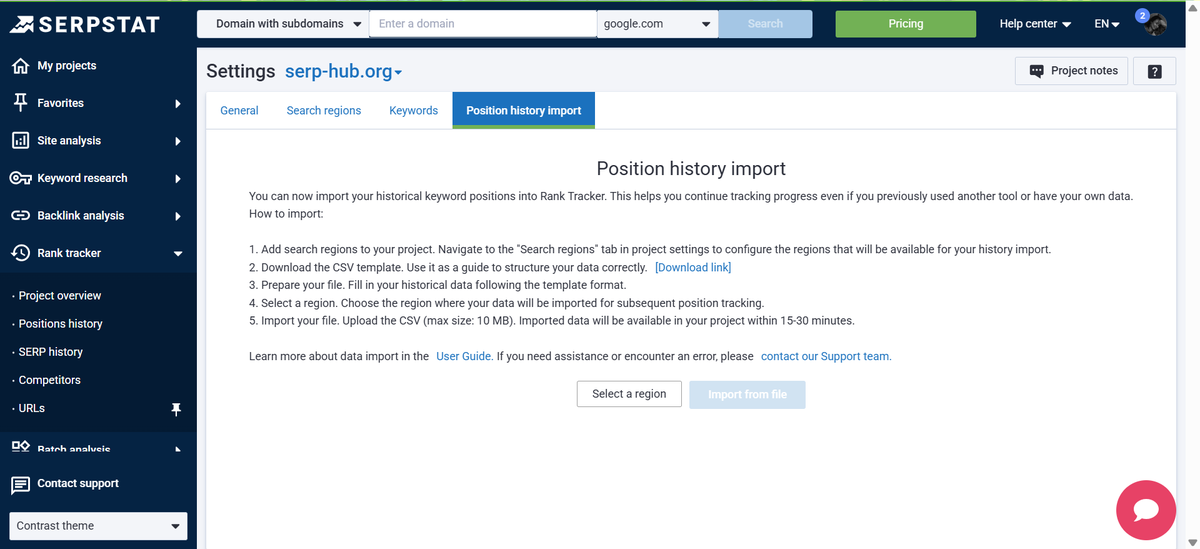Open the user profile avatar
The image size is (1200, 549).
click(1156, 25)
